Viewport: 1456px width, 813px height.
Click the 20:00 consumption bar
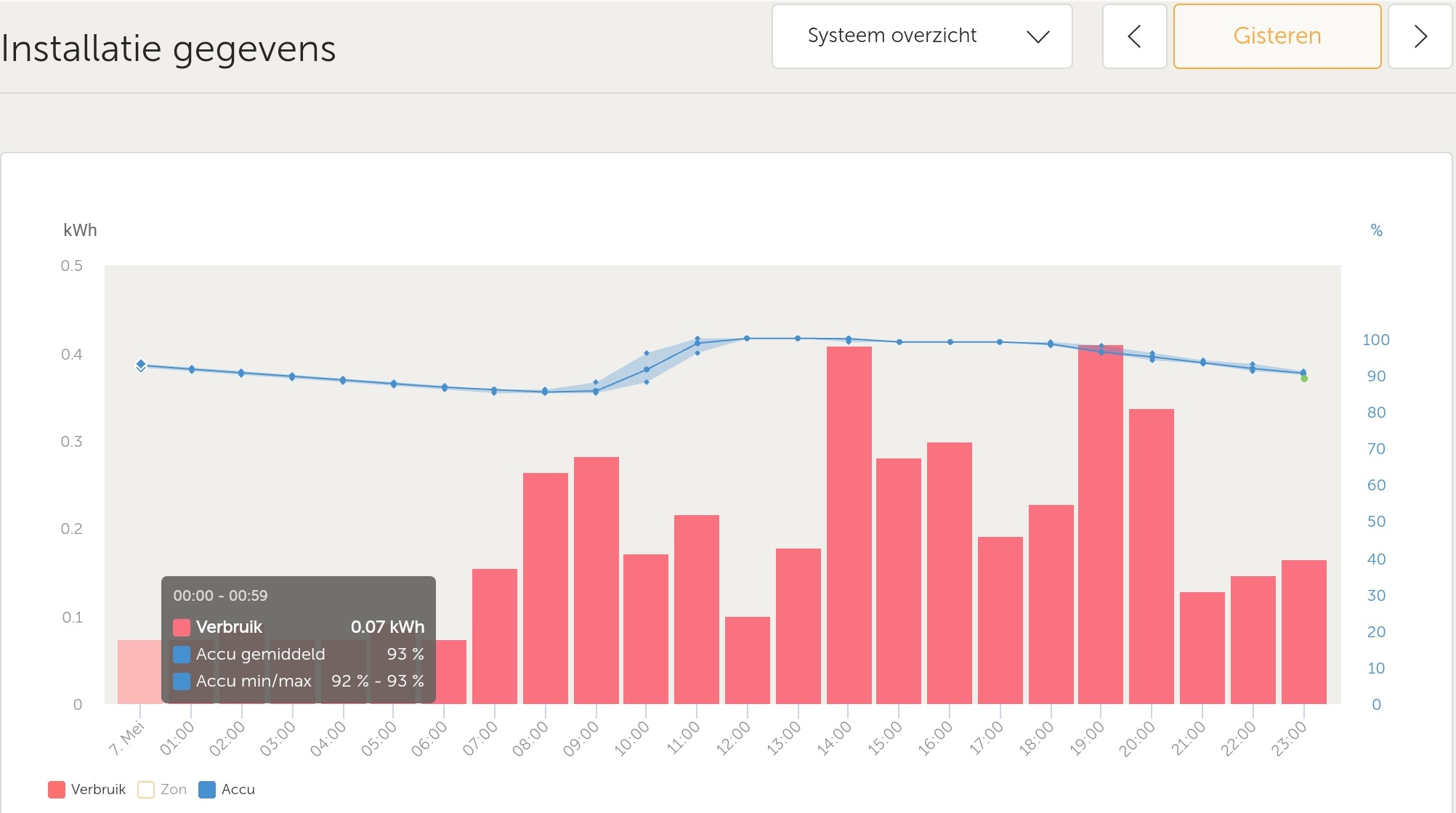click(1151, 557)
